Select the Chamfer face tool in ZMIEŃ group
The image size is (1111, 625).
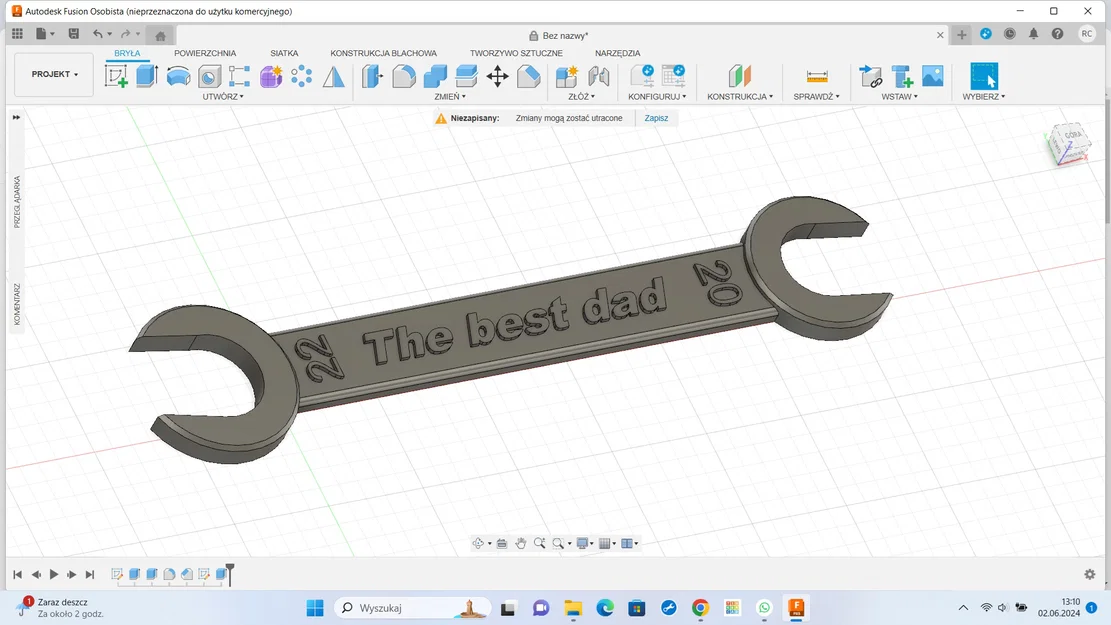pos(529,77)
